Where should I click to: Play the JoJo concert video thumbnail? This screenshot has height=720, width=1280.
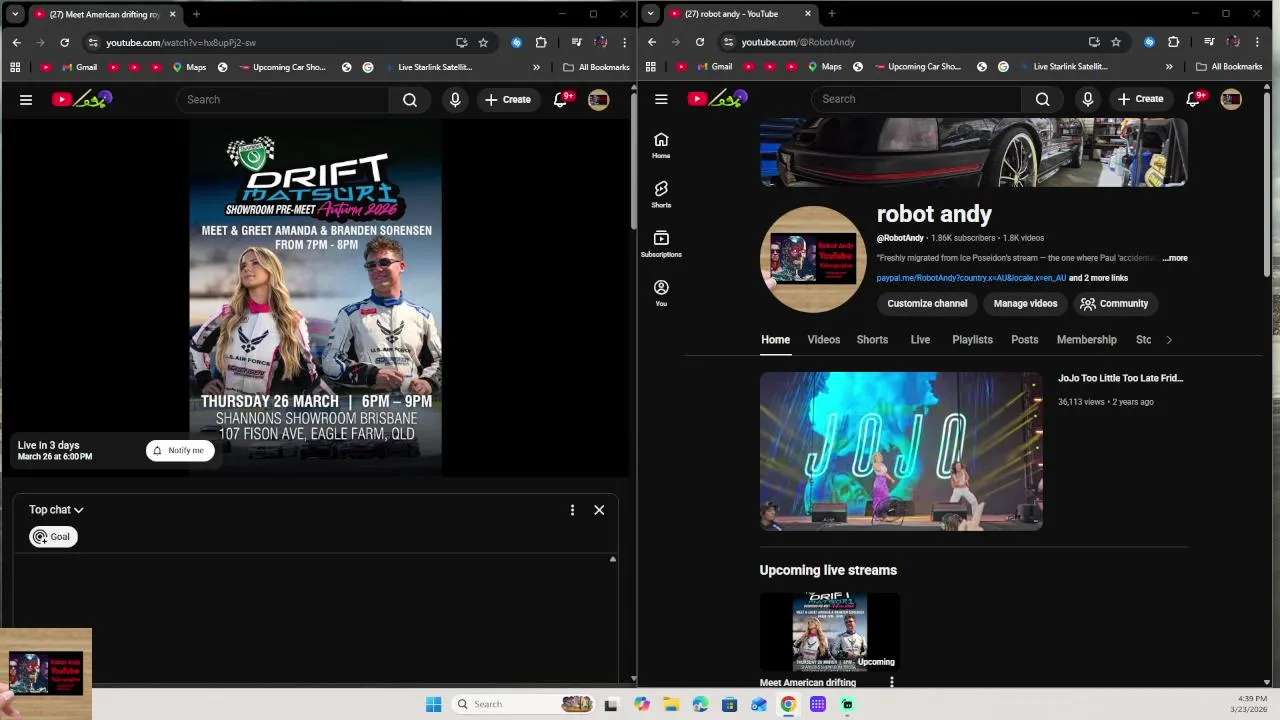(901, 451)
